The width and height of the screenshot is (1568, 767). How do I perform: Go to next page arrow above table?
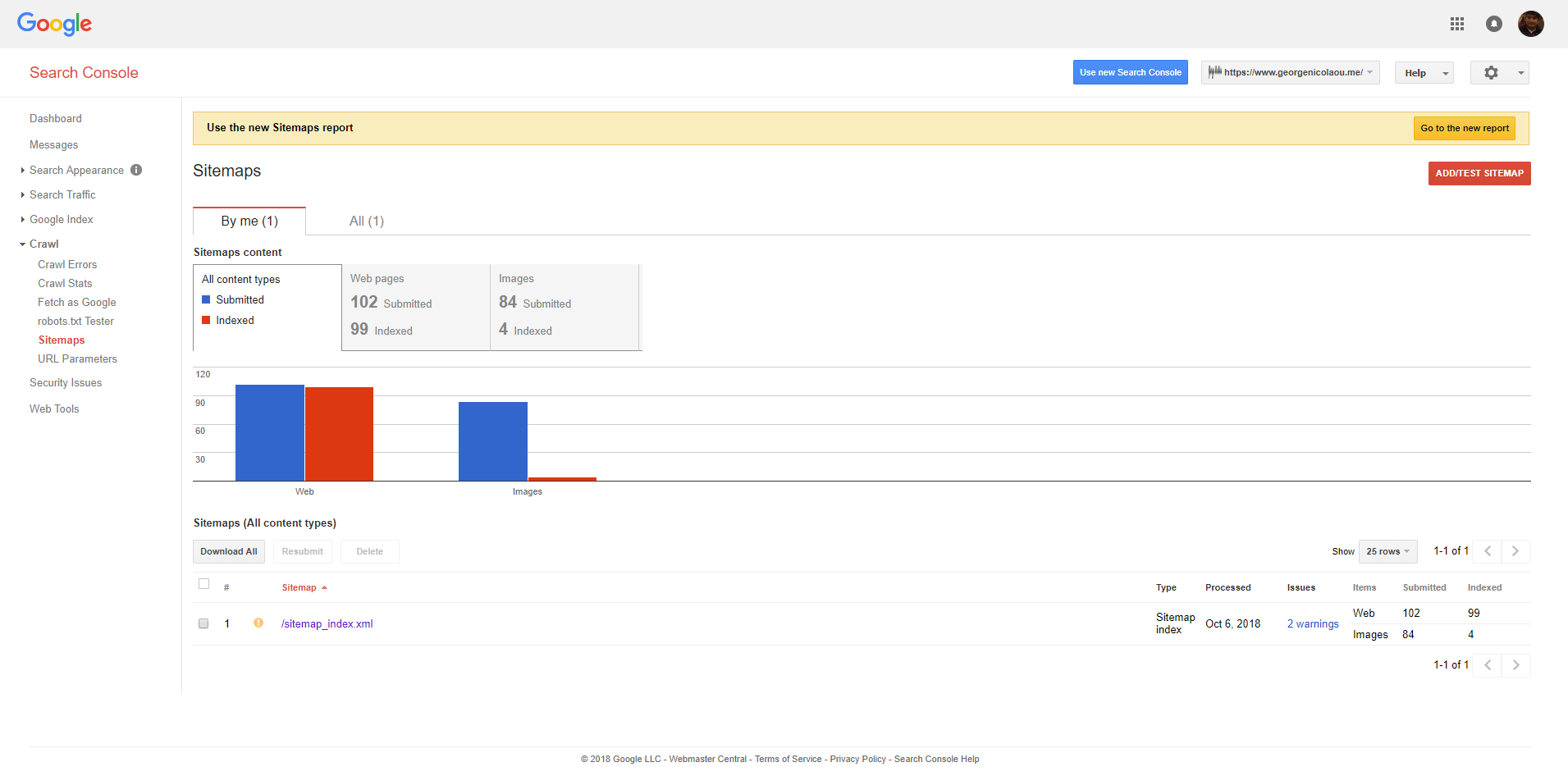click(1515, 551)
